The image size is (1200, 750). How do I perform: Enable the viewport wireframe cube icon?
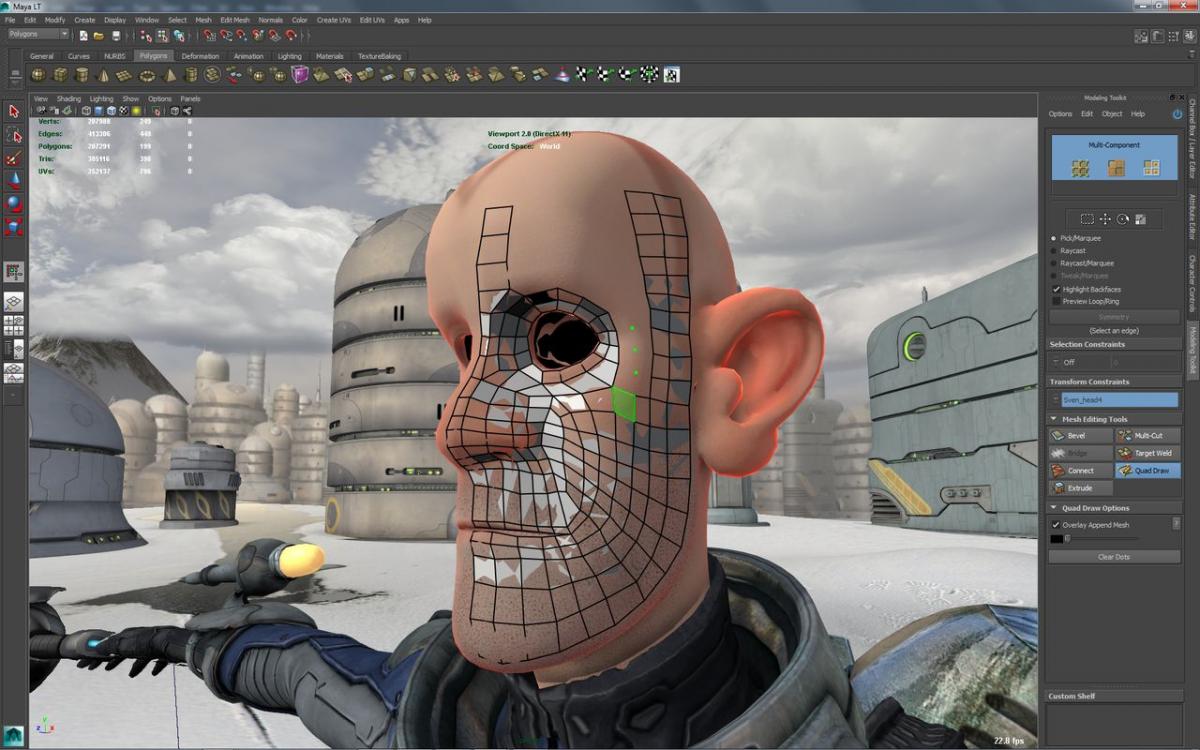[86, 111]
